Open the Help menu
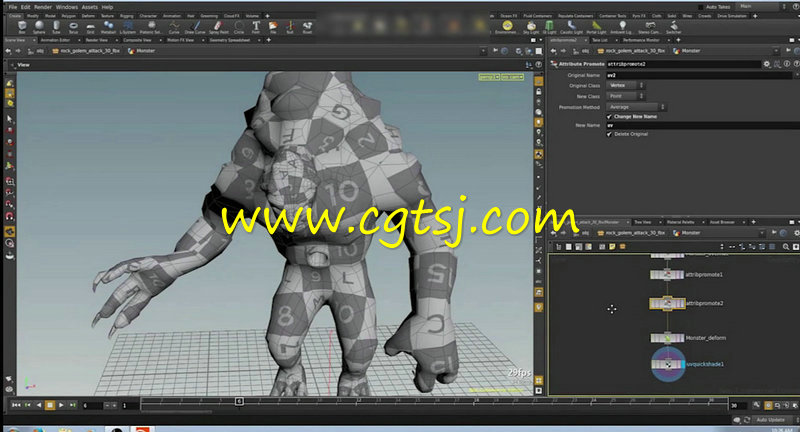This screenshot has width=800, height=432. click(x=107, y=7)
